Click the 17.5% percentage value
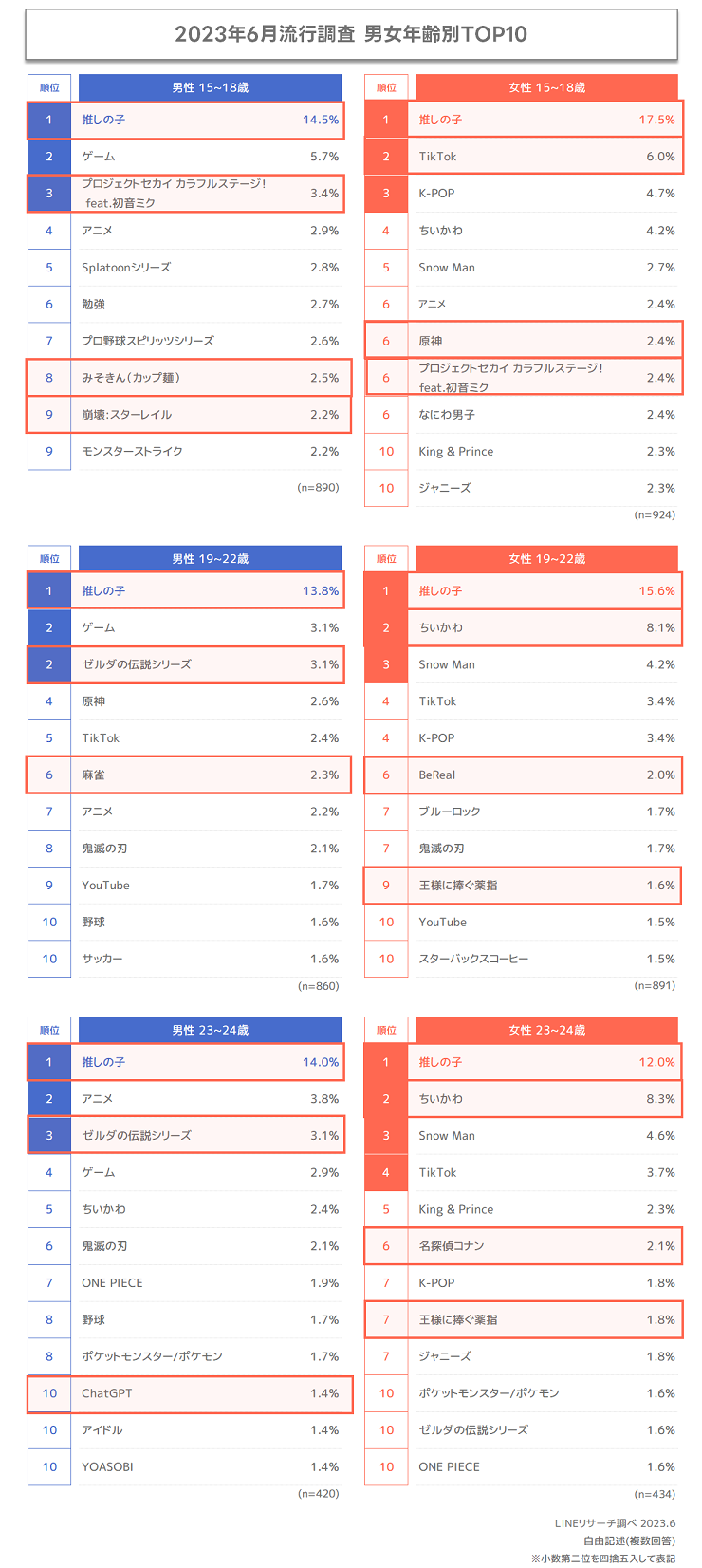The width and height of the screenshot is (702, 1568). point(656,120)
